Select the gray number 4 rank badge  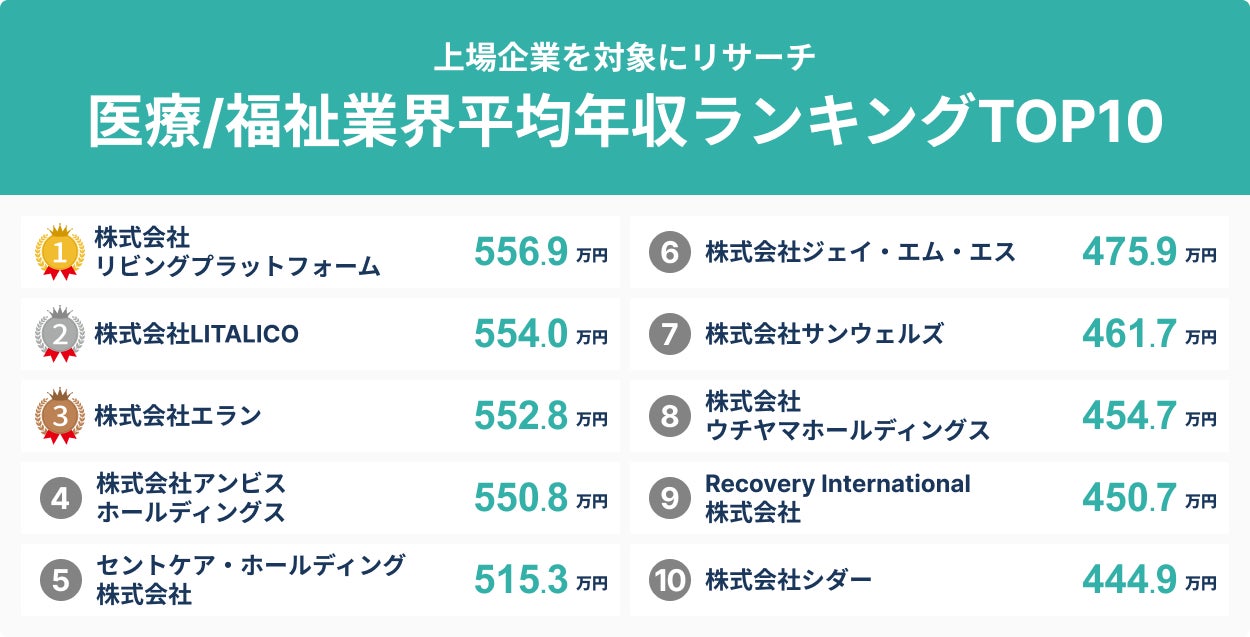click(x=60, y=498)
